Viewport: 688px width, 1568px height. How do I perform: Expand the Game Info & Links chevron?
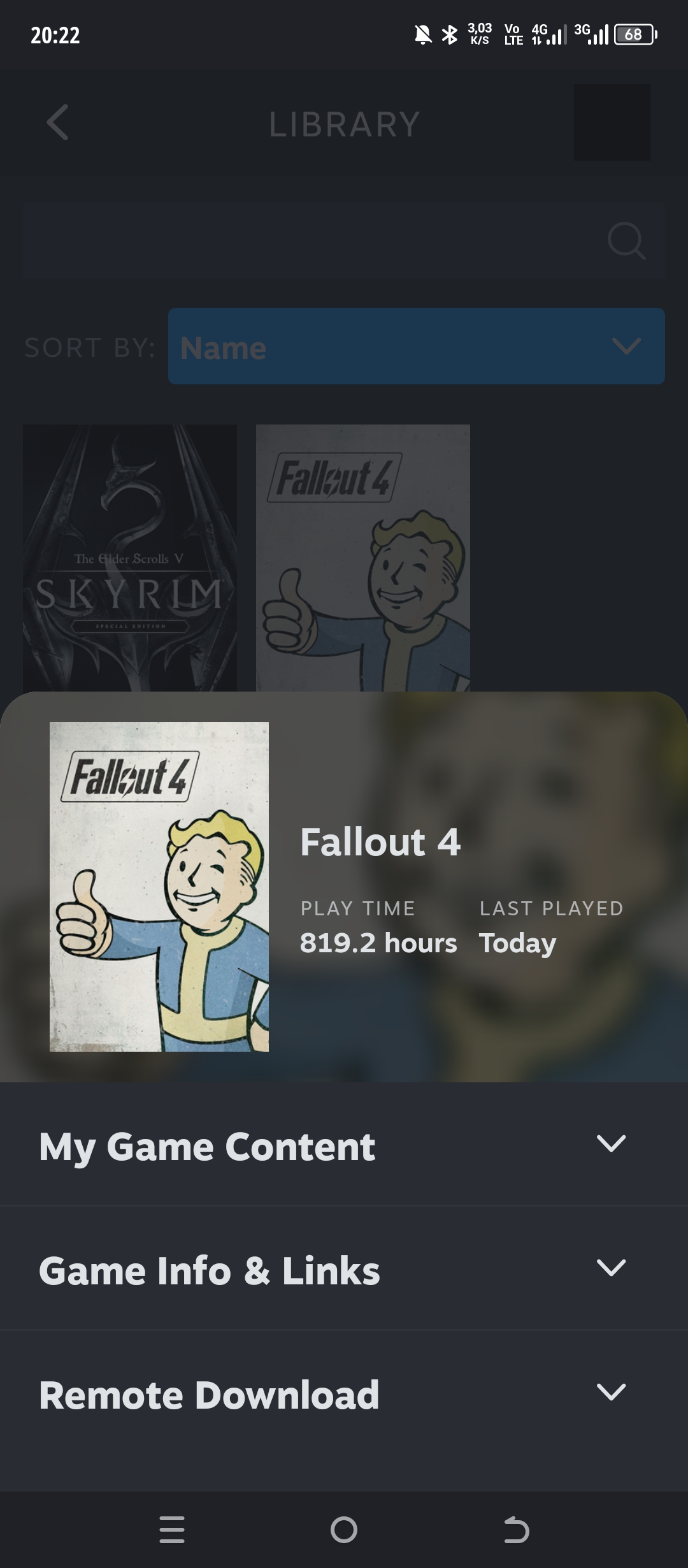[611, 1267]
